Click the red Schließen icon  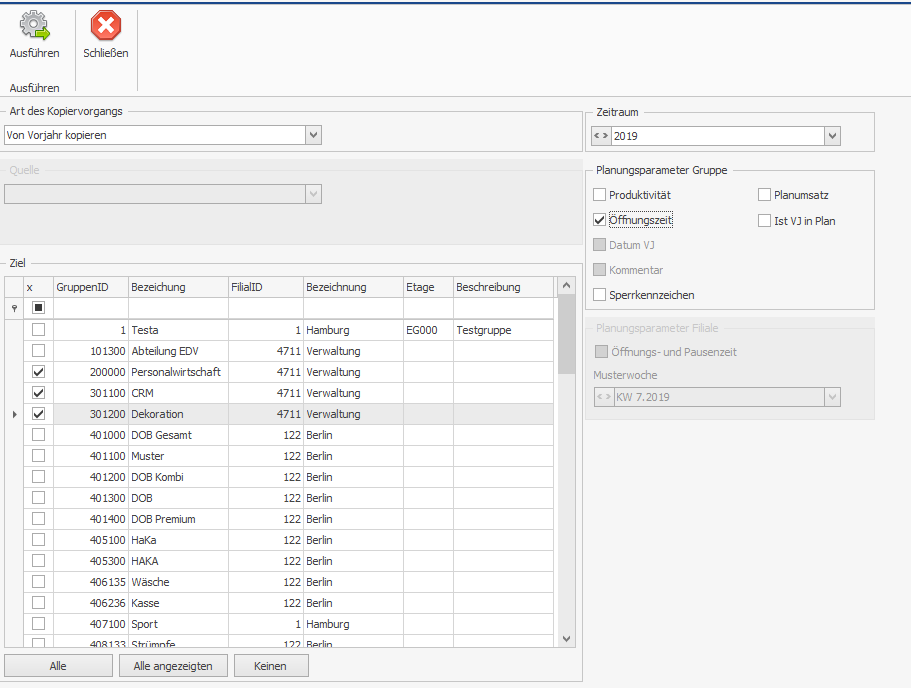tap(105, 26)
